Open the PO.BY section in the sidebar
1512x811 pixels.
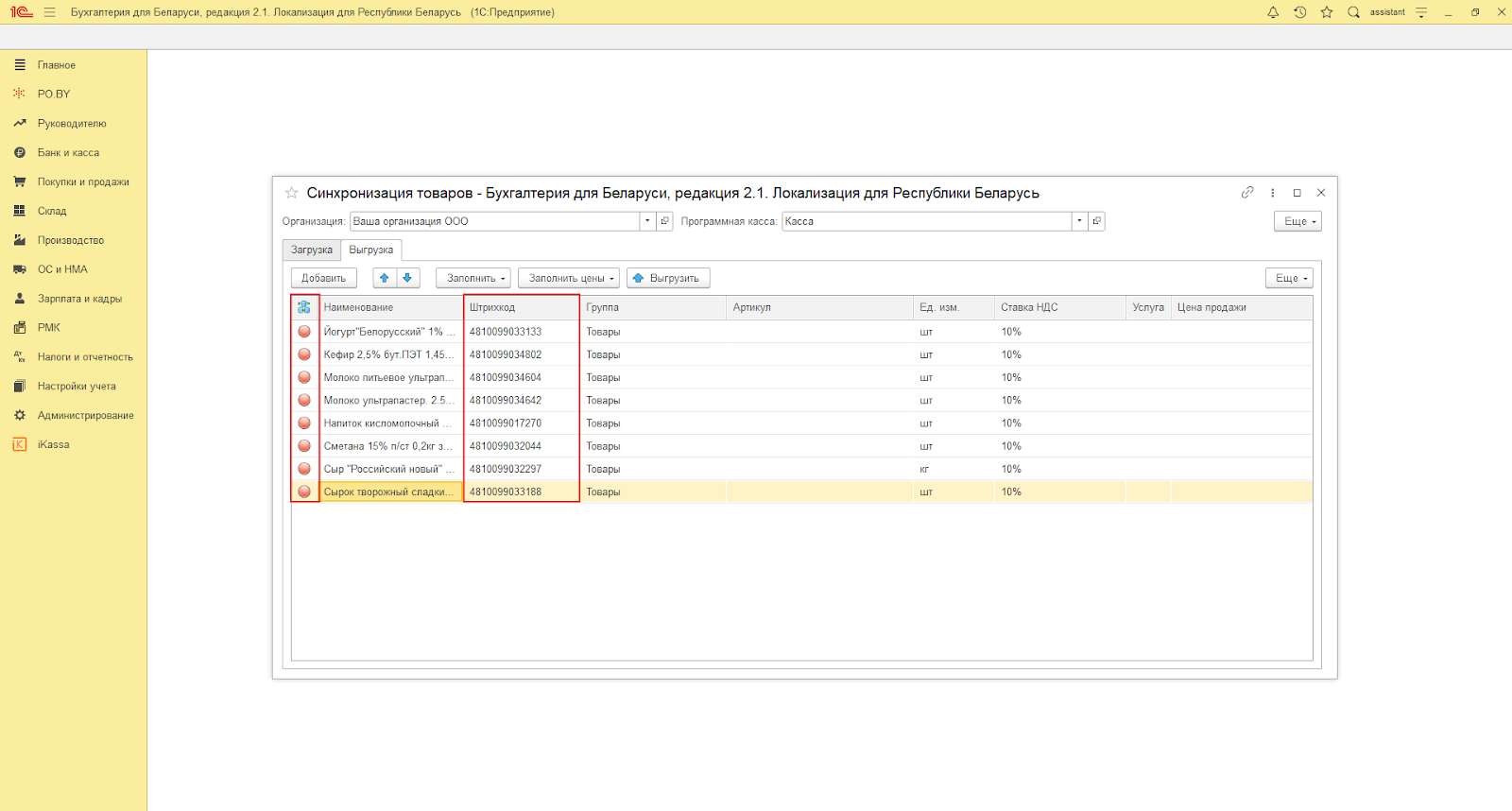54,95
